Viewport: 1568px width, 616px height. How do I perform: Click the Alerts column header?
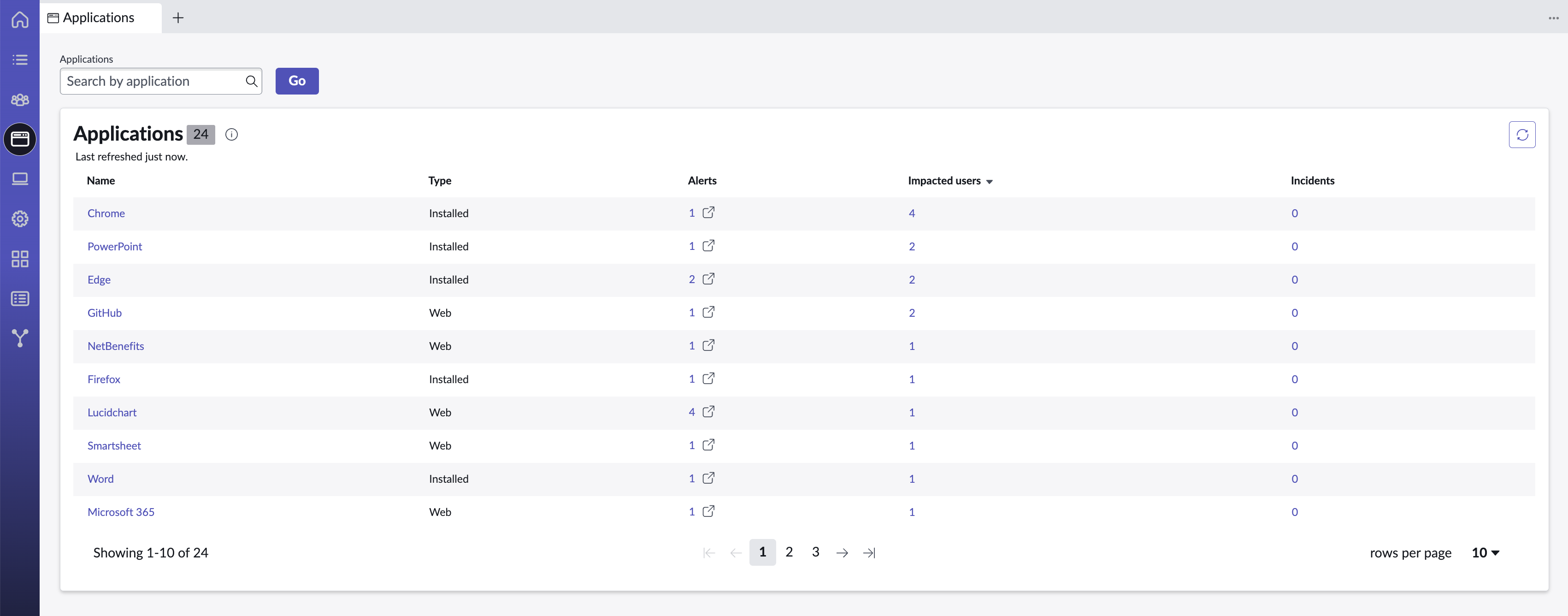702,181
